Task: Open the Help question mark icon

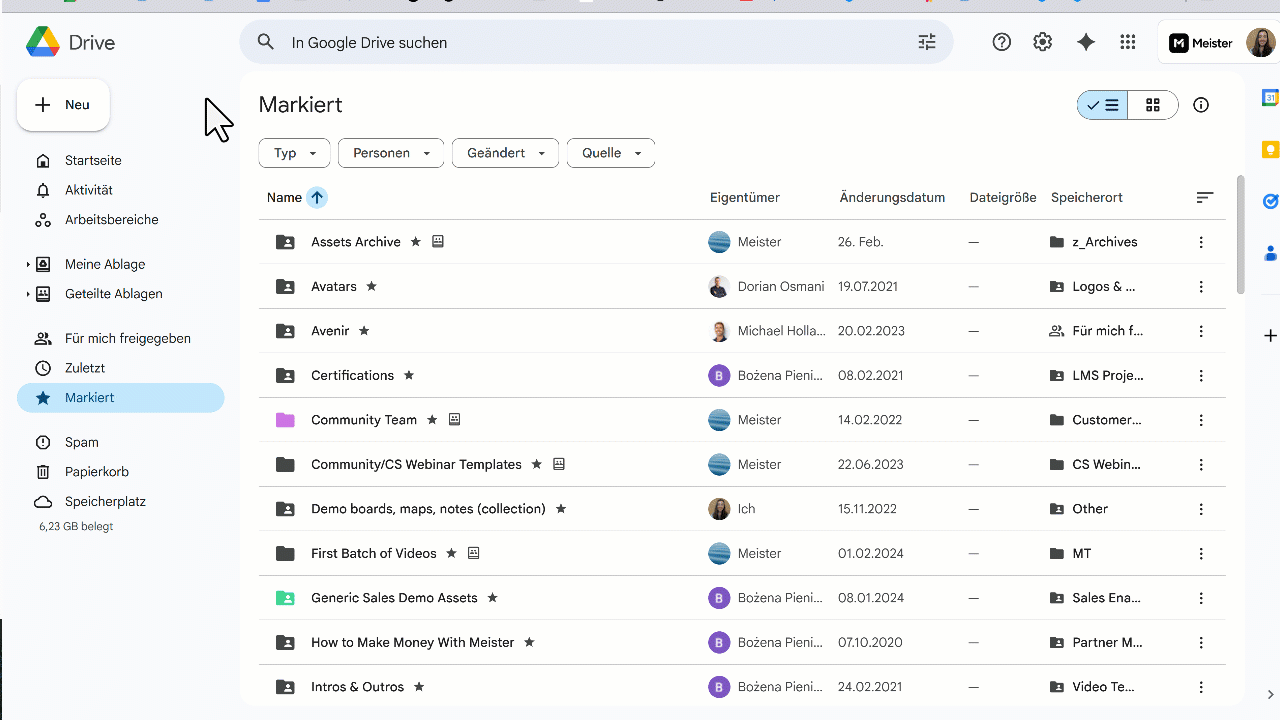Action: click(1002, 42)
